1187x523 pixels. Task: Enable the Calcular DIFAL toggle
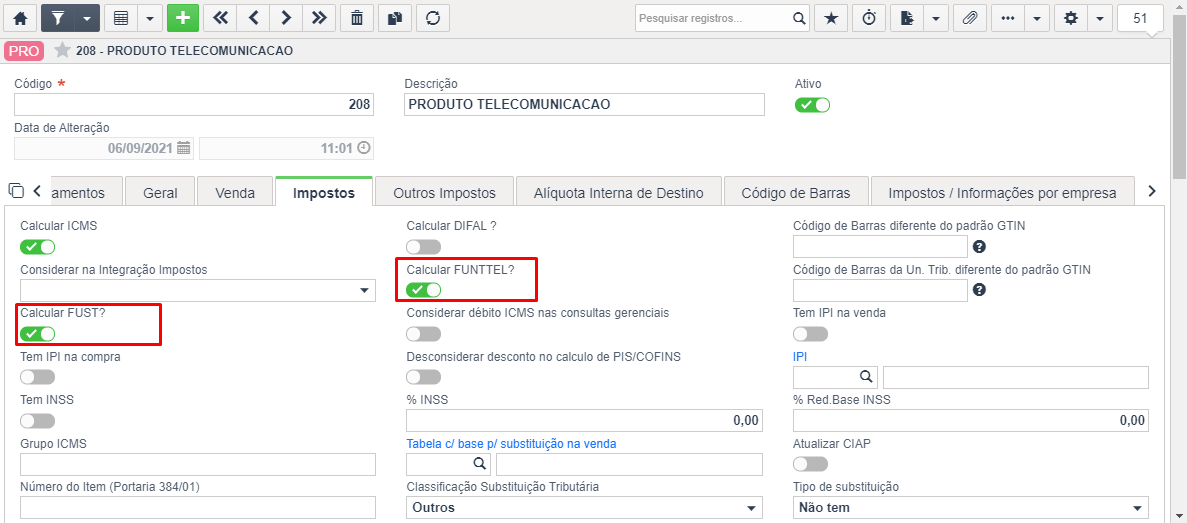pos(424,247)
